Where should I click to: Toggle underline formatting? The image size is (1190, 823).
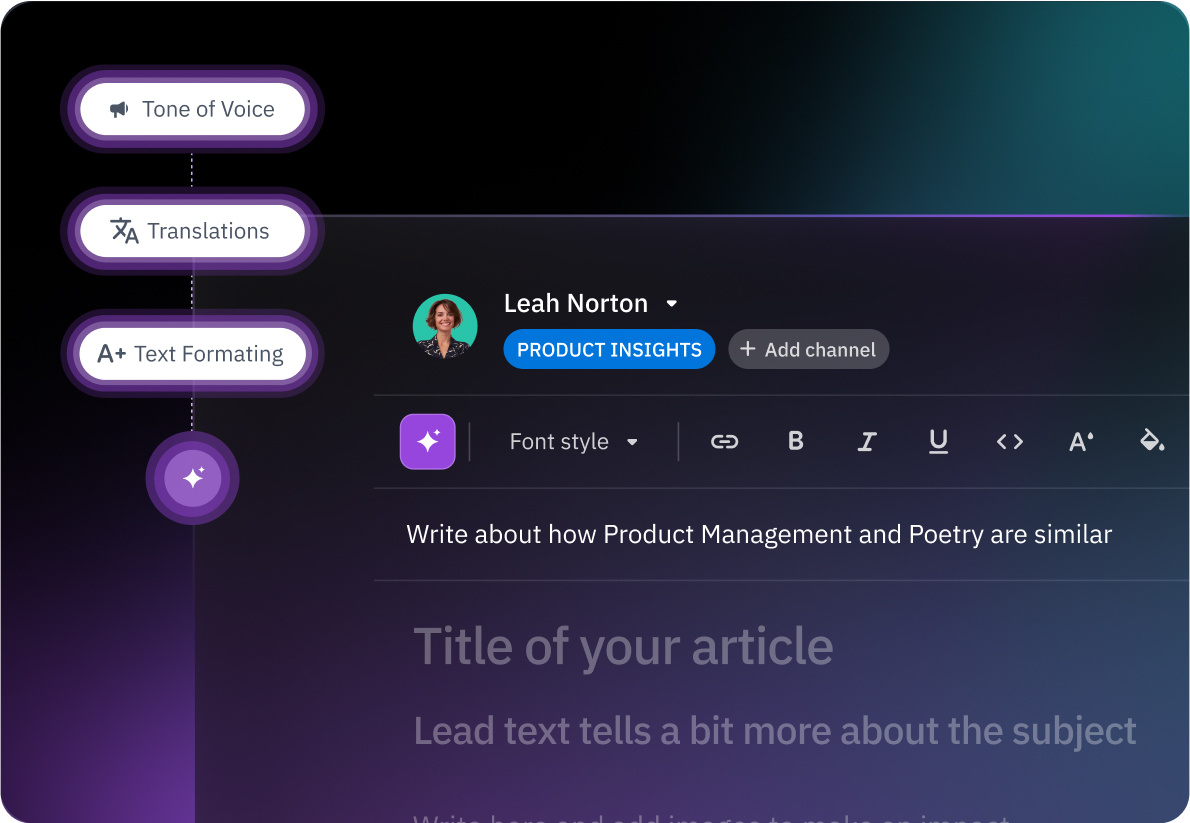[938, 441]
